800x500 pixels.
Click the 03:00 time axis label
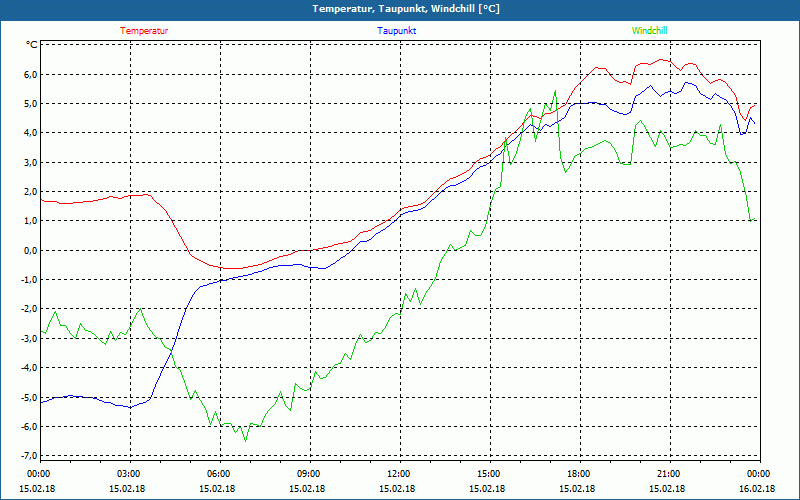pyautogui.click(x=128, y=474)
